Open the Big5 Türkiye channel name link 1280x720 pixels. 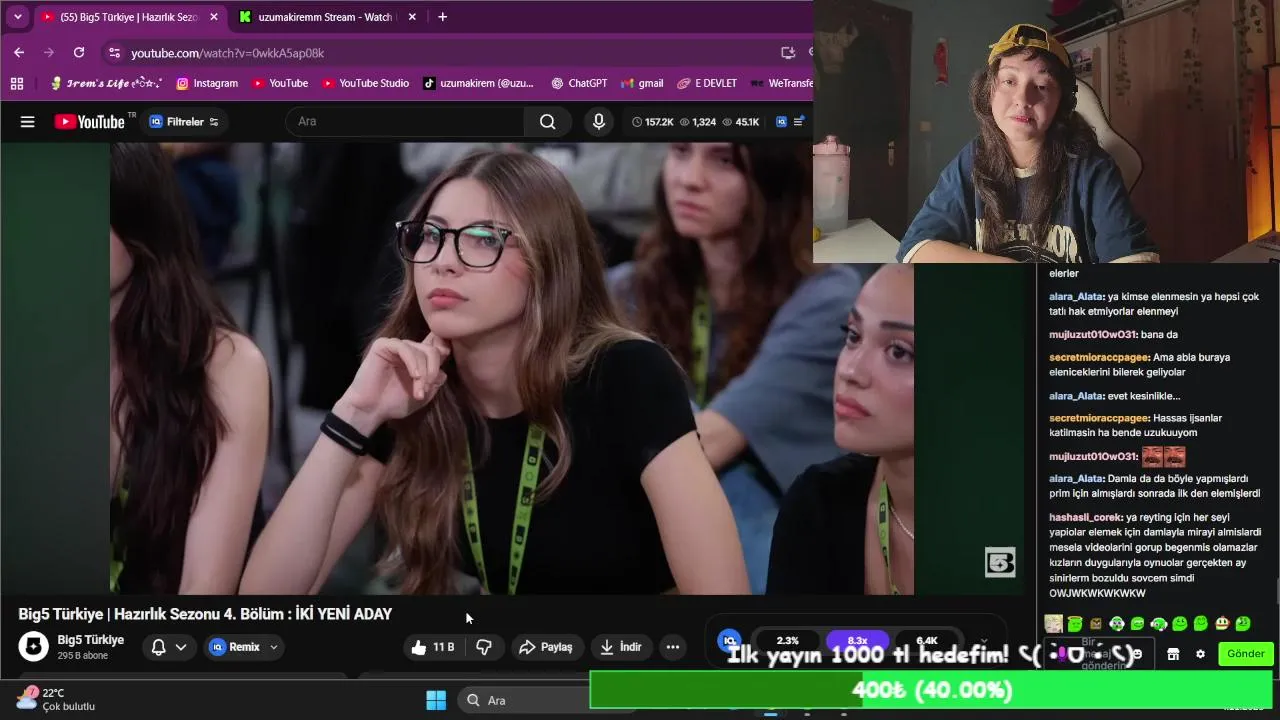click(91, 640)
